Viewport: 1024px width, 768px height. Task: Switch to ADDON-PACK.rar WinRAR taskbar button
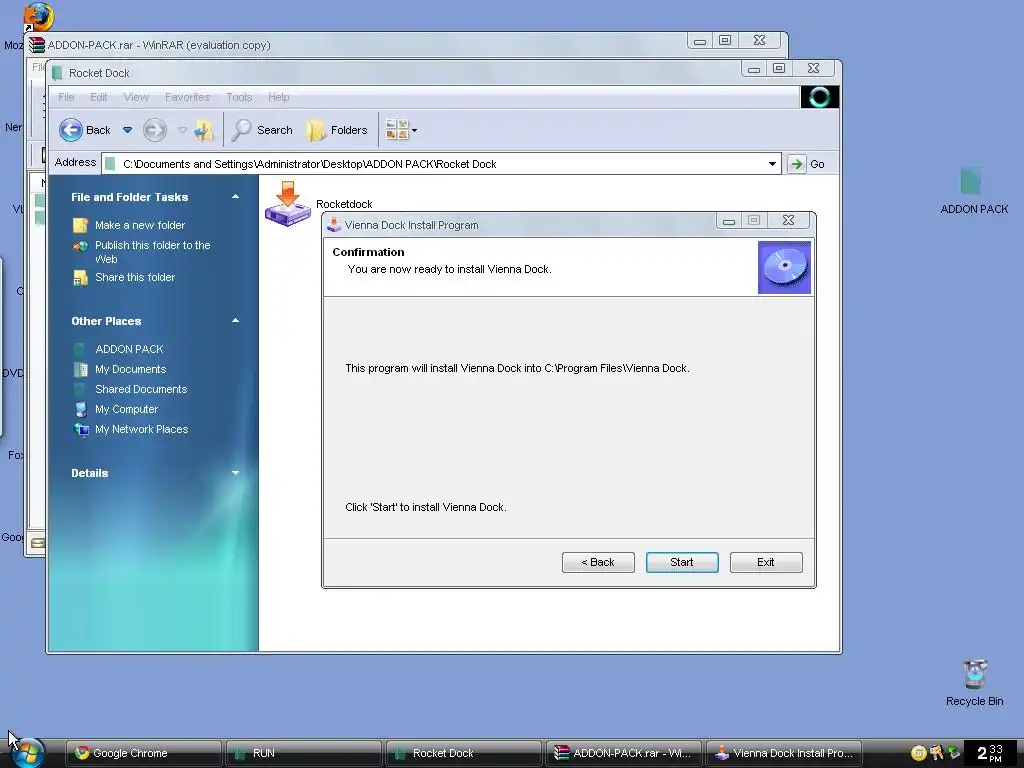coord(624,753)
